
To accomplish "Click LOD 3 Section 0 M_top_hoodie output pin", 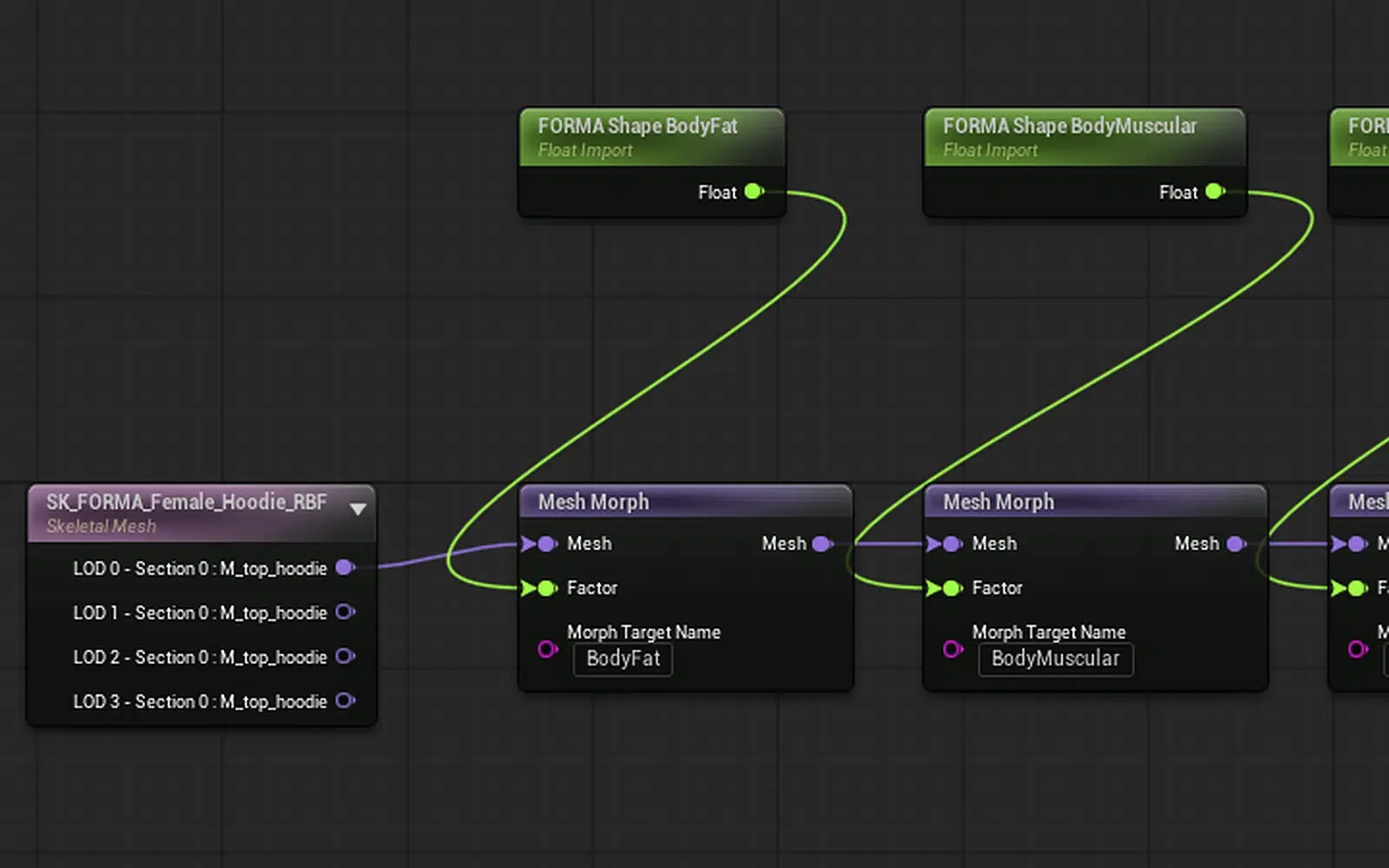I will pos(345,700).
